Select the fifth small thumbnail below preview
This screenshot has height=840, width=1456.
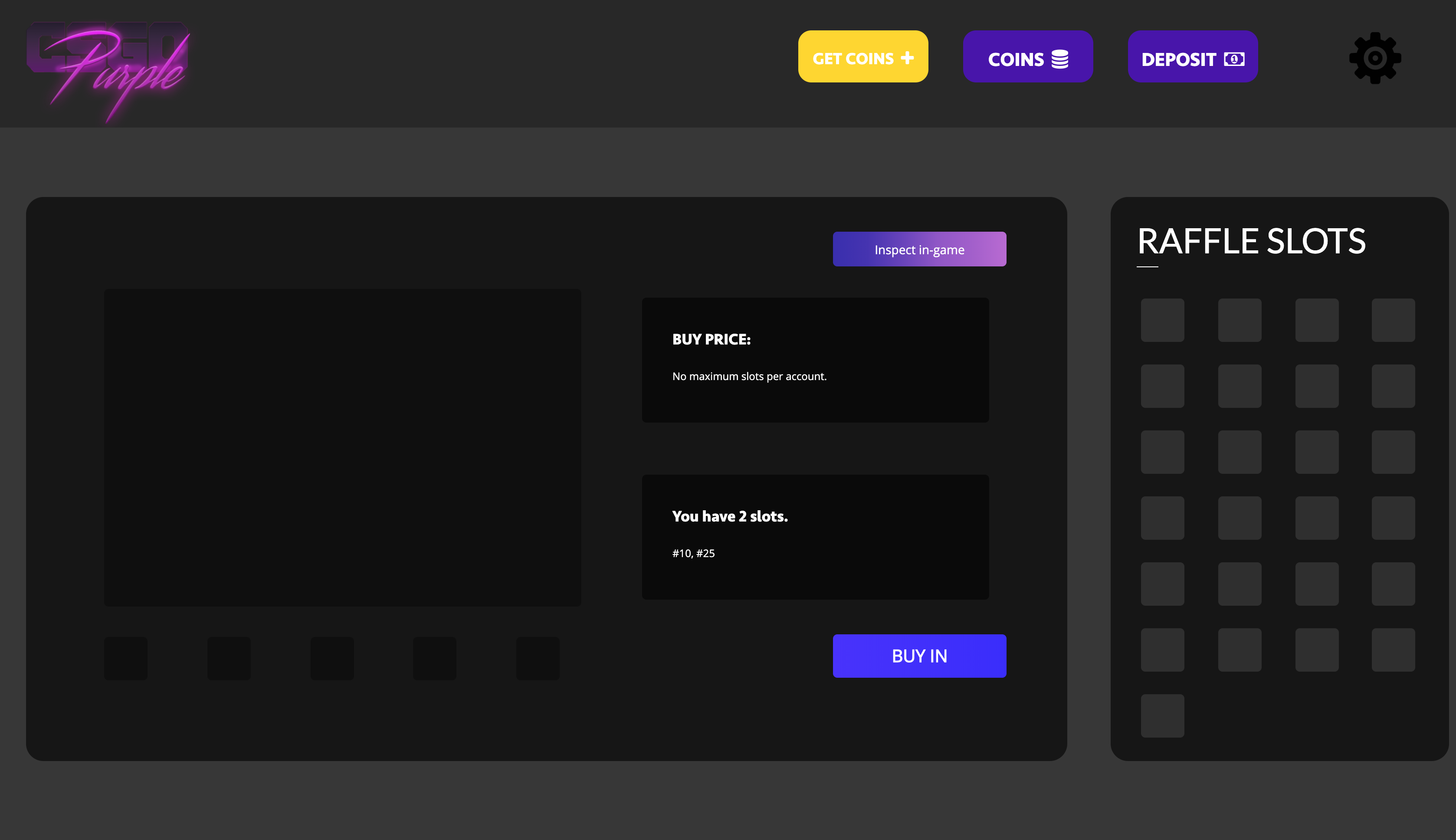(538, 658)
